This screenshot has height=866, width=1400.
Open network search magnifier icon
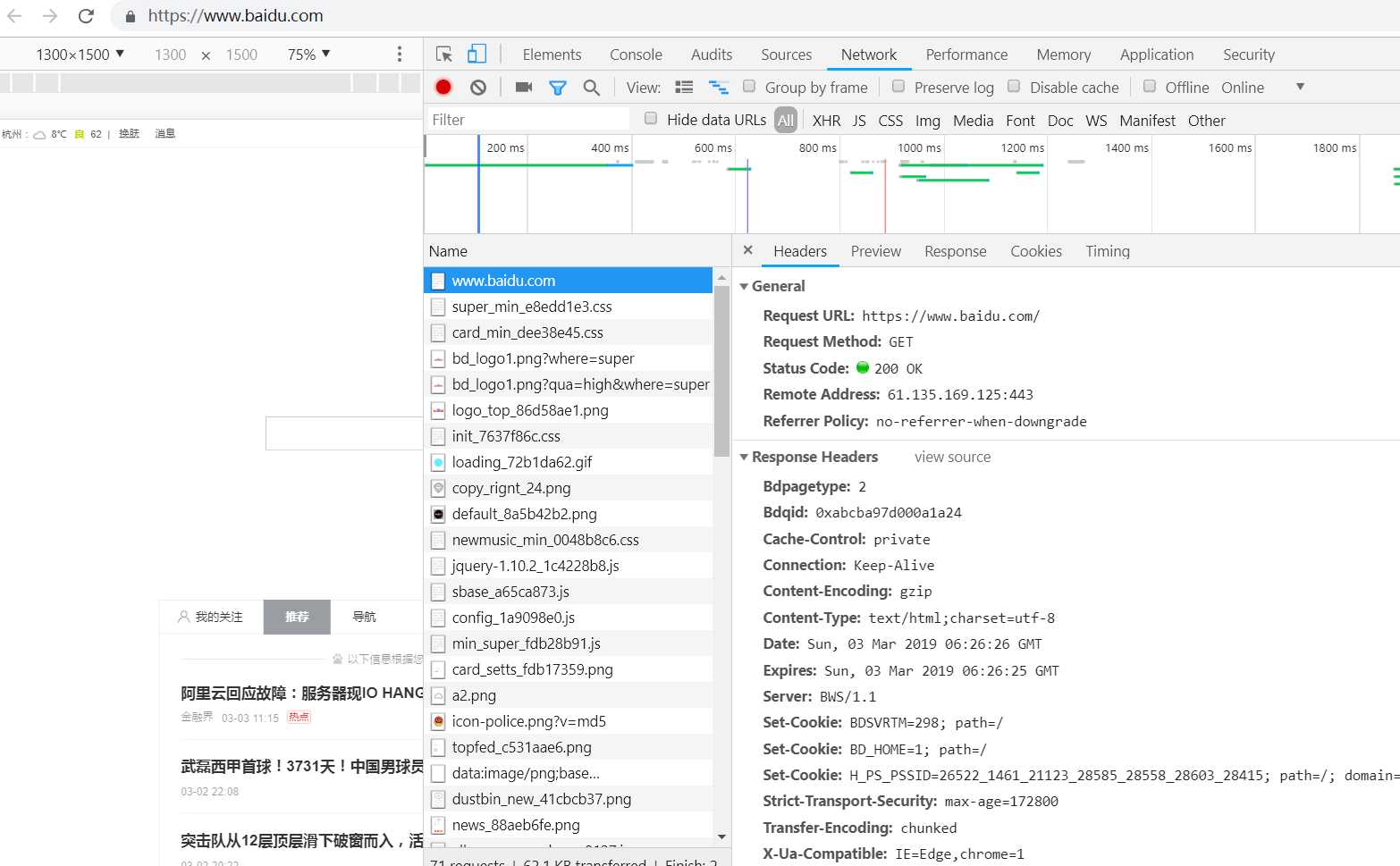pos(592,88)
